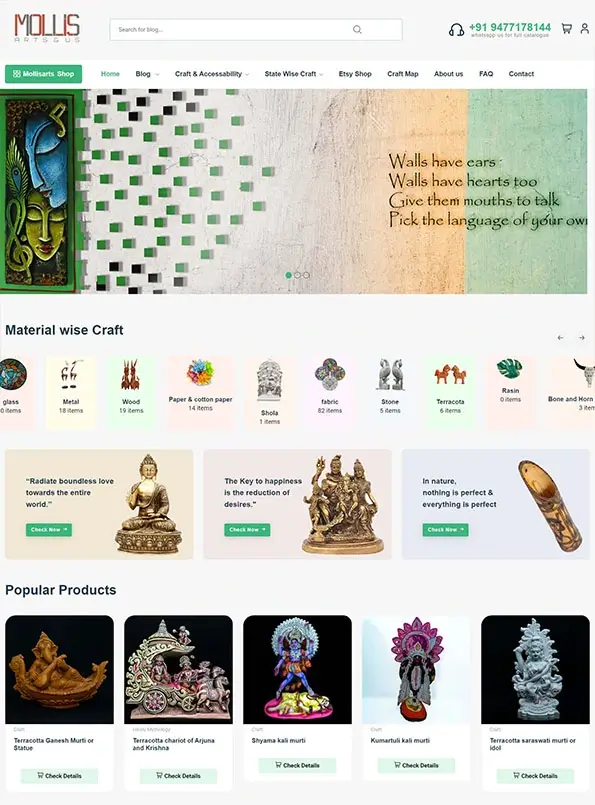This screenshot has height=805, width=595.
Task: Click the headset support icon
Action: coord(456,30)
